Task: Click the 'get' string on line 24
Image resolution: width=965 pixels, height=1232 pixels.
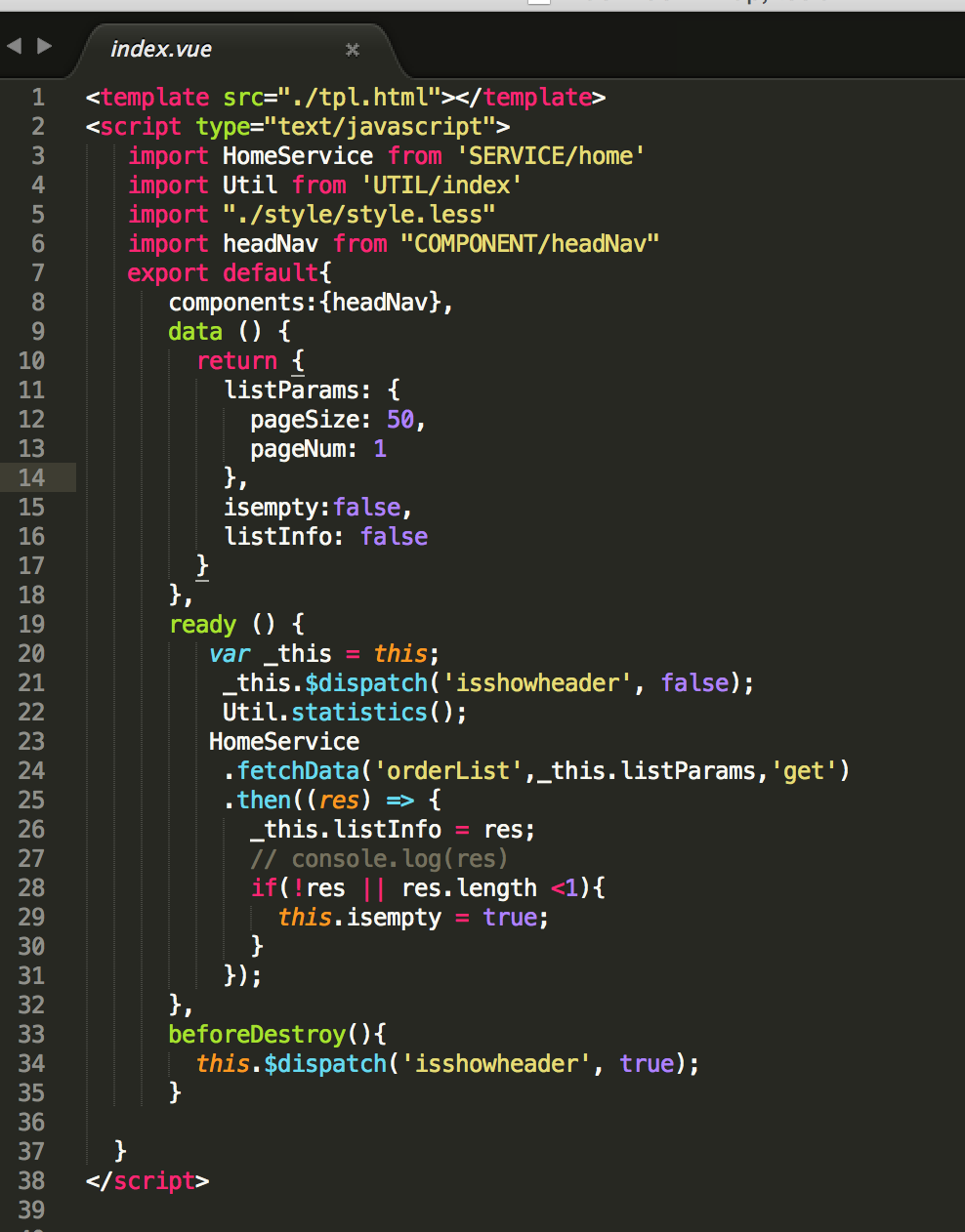Action: (804, 770)
